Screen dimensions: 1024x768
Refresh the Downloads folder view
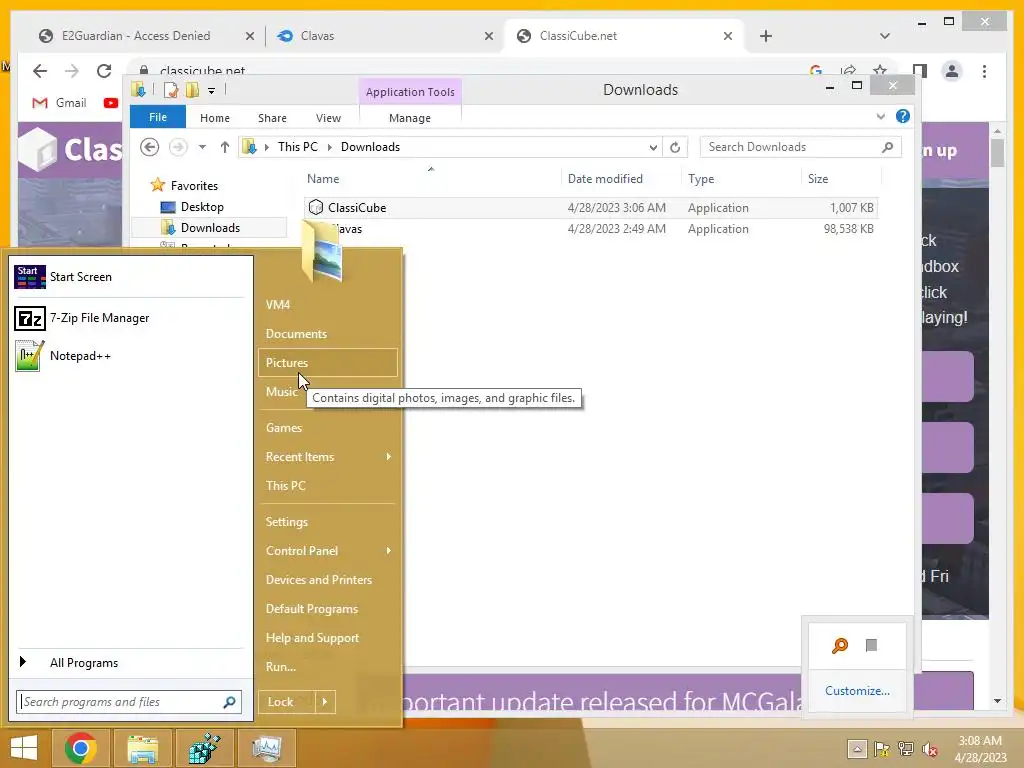(x=675, y=147)
